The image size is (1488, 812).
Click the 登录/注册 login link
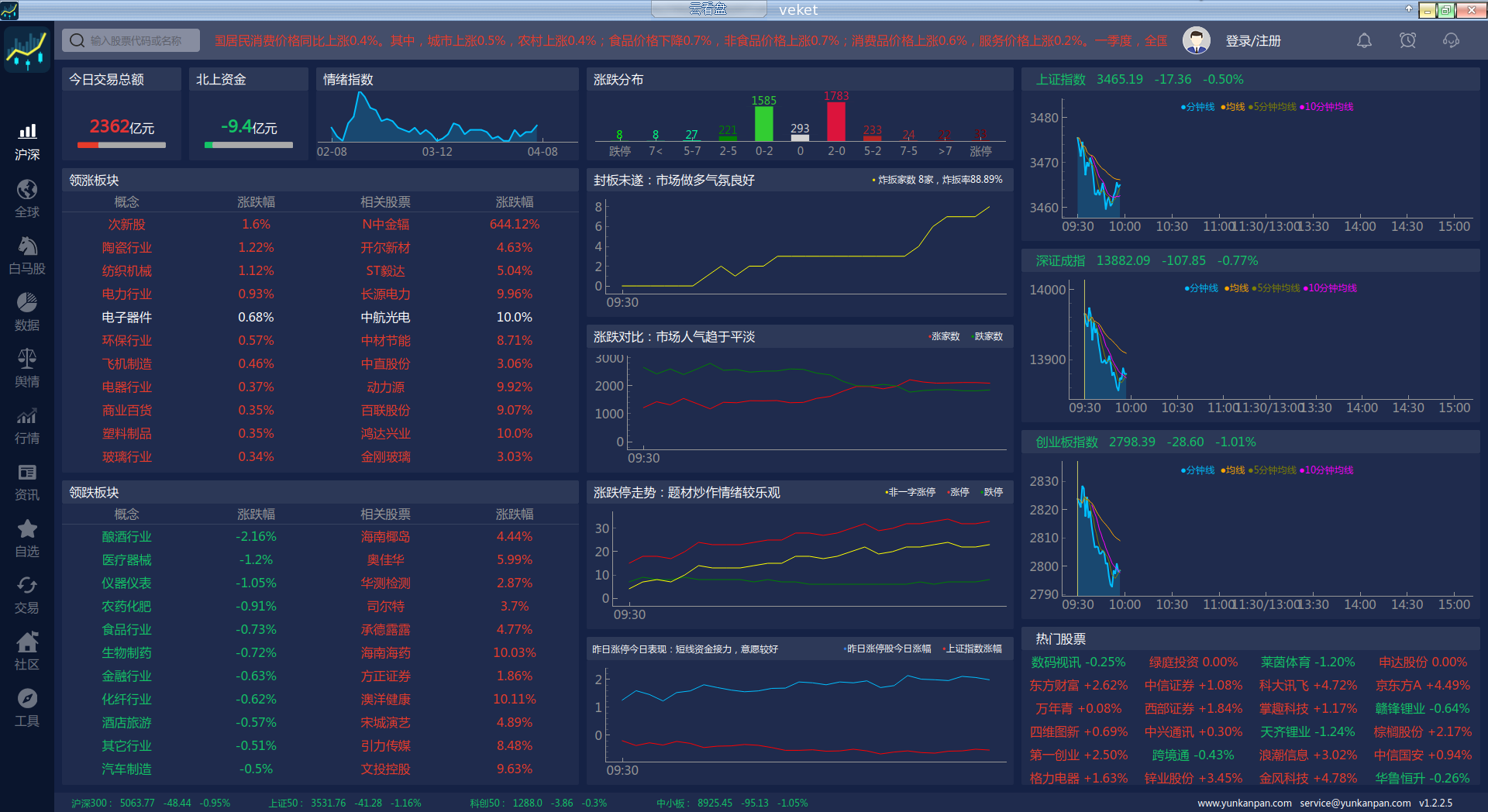(x=1252, y=41)
